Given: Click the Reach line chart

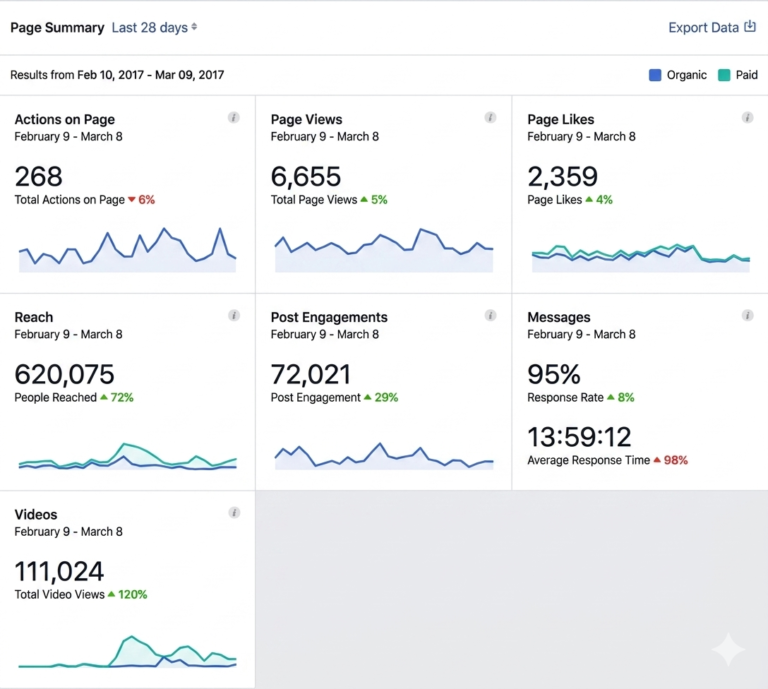Looking at the screenshot, I should point(127,456).
